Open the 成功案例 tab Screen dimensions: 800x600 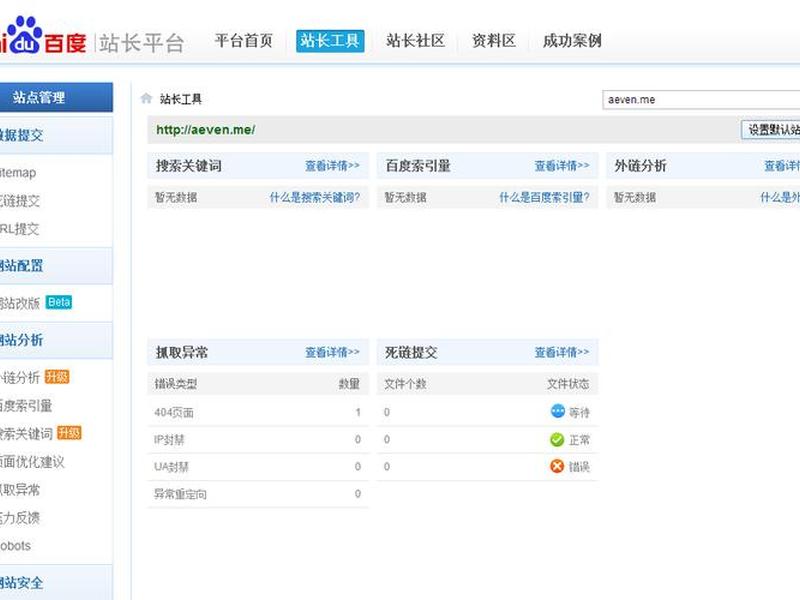(572, 41)
